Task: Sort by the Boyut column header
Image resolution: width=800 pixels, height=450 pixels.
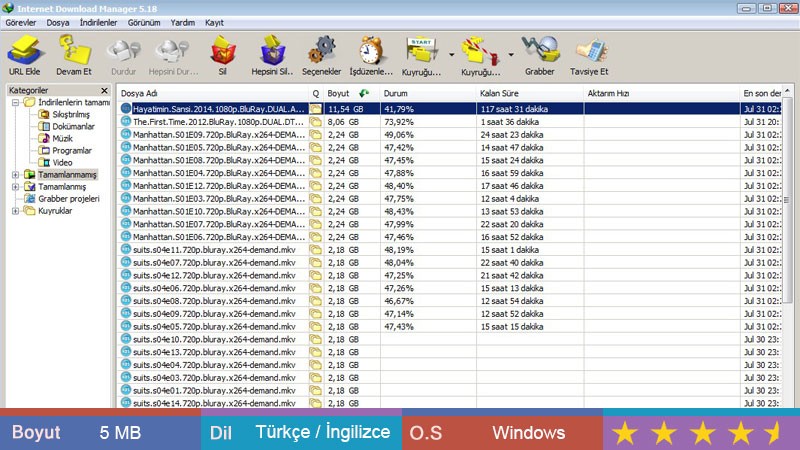Action: tap(351, 93)
